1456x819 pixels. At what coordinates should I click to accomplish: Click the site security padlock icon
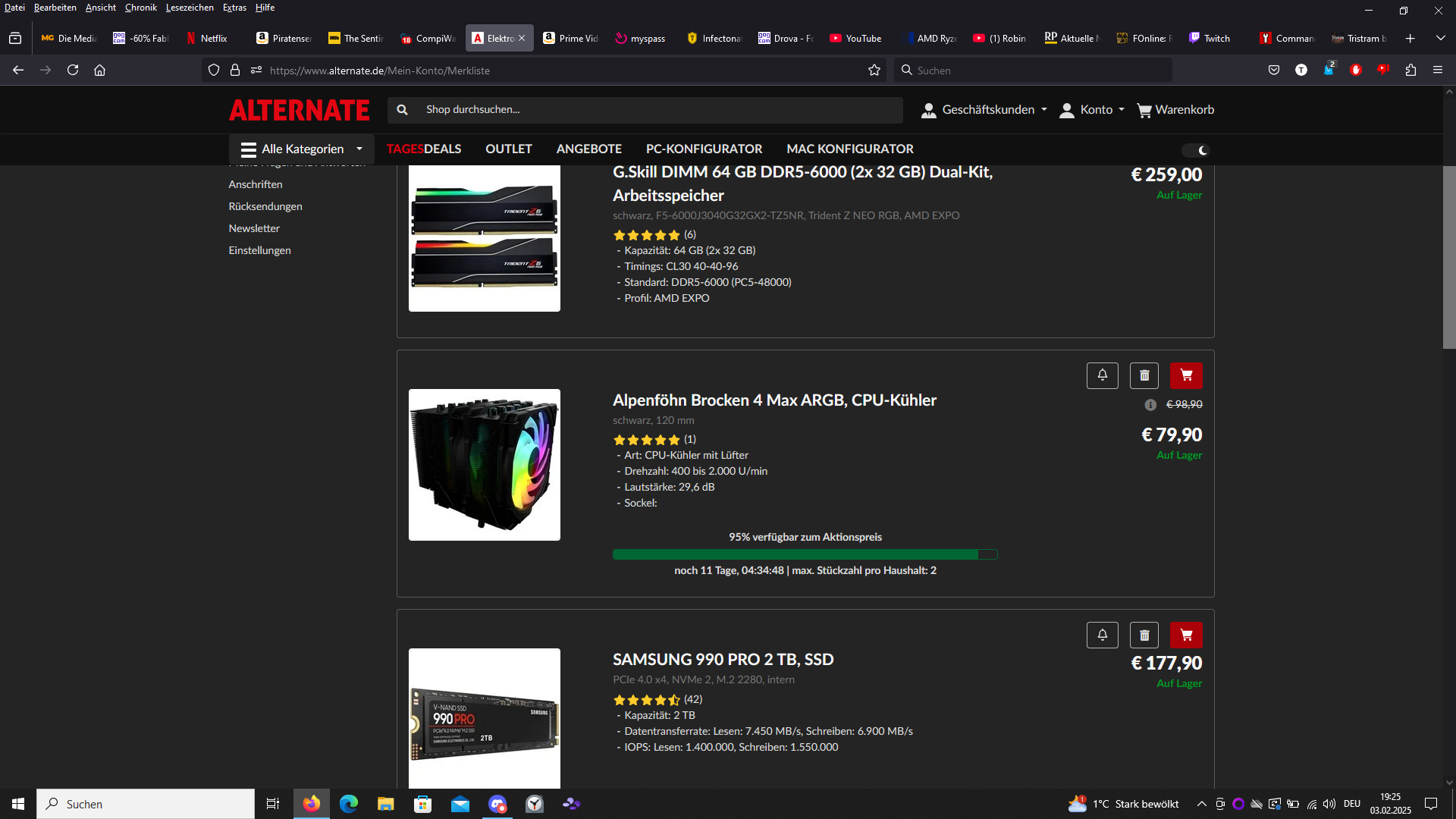pyautogui.click(x=235, y=70)
